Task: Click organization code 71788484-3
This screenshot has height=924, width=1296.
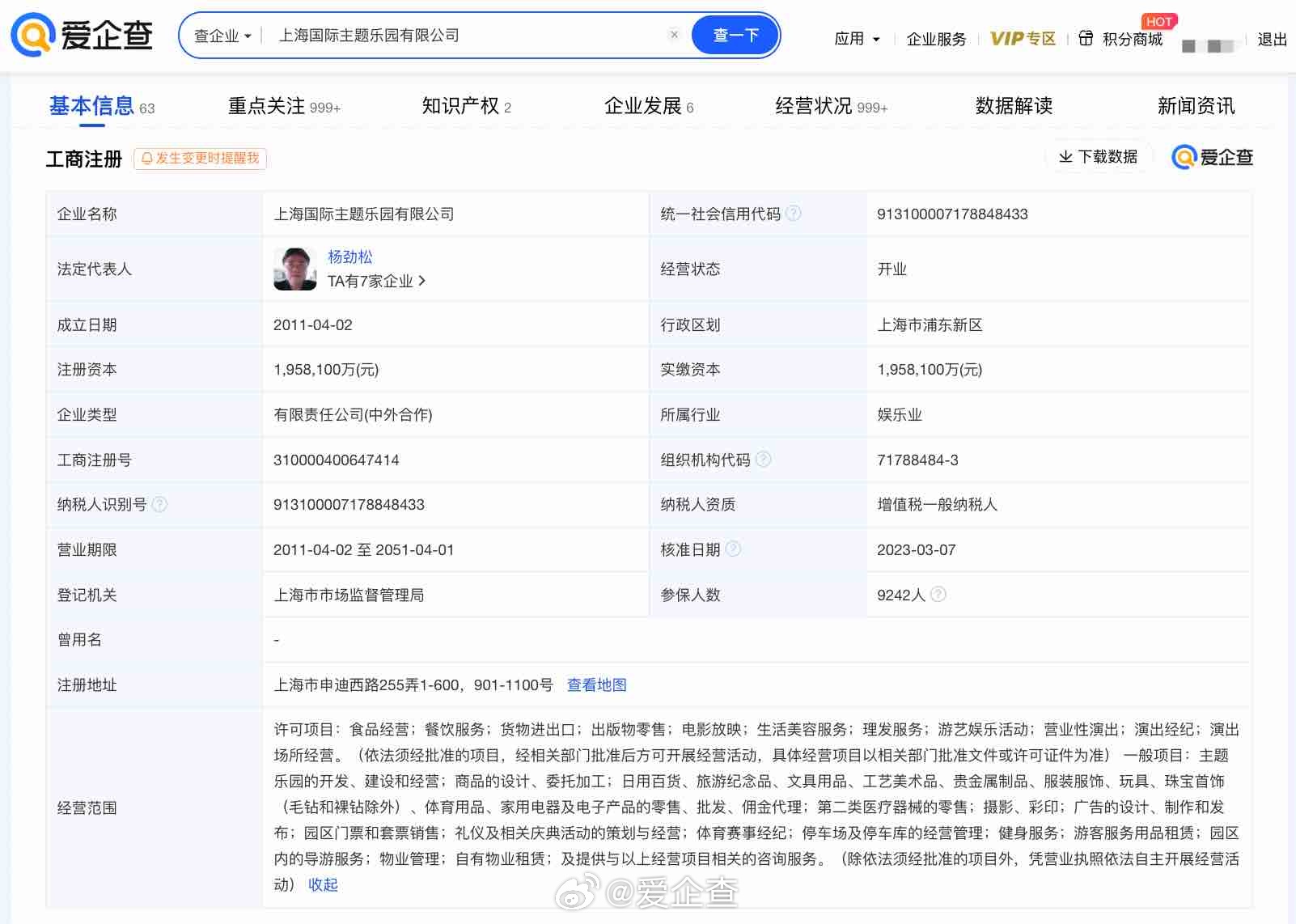Action: click(x=917, y=460)
